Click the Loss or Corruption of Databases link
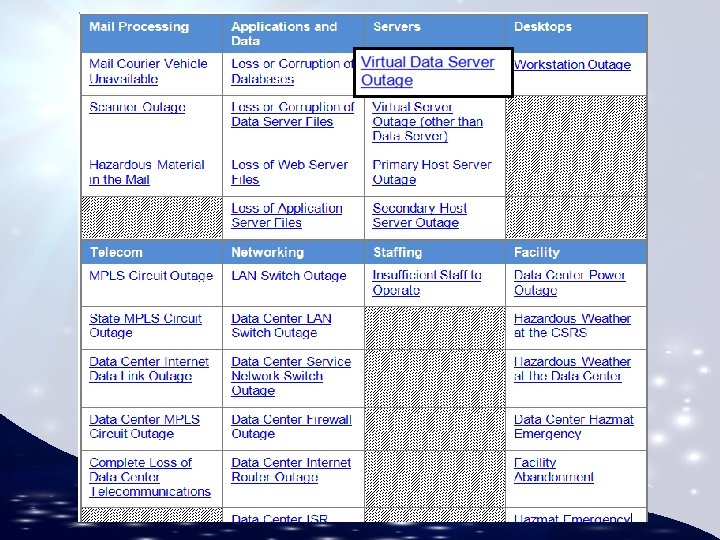The width and height of the screenshot is (720, 540). click(x=292, y=71)
